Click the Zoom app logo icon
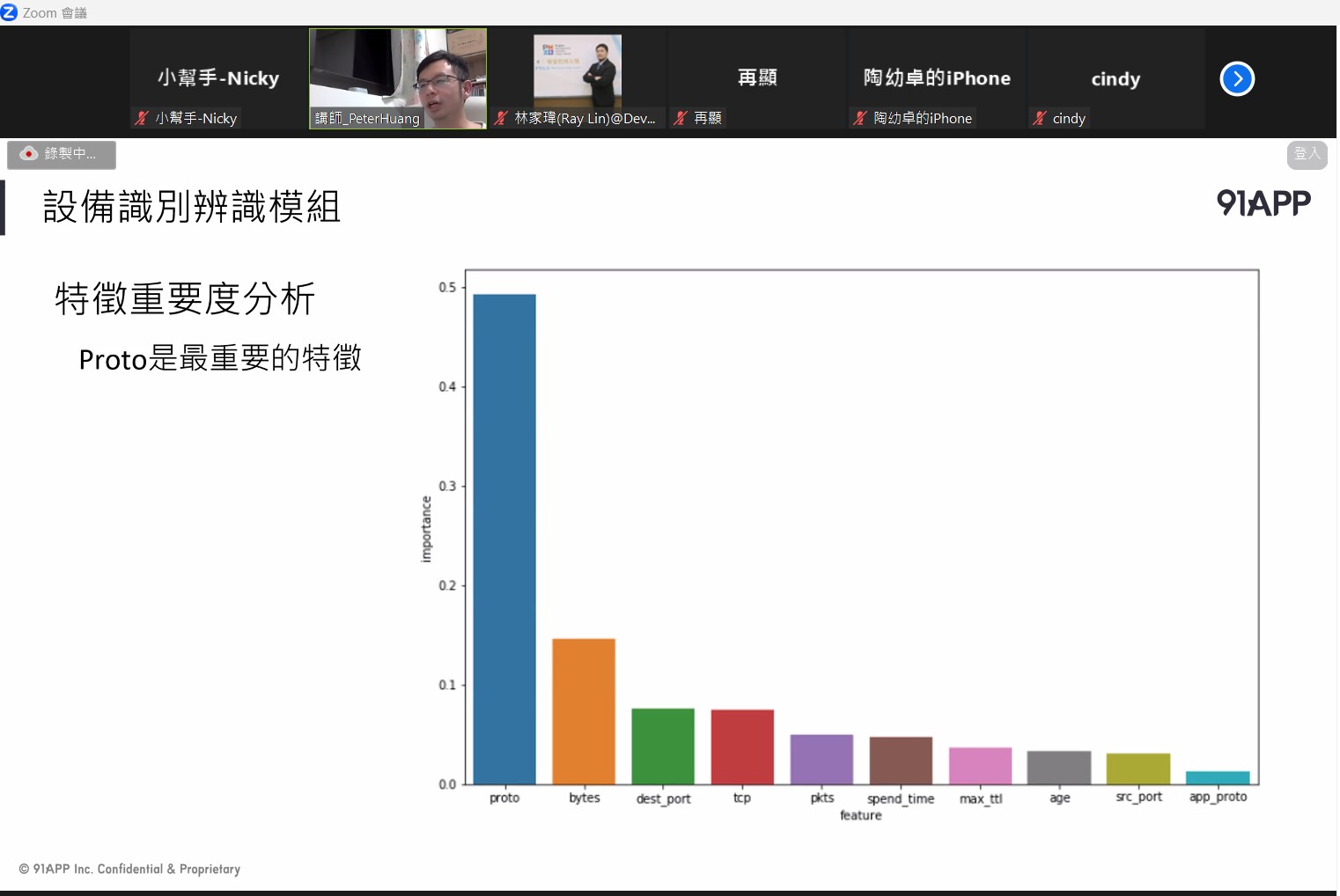This screenshot has width=1340, height=896. tap(10, 12)
